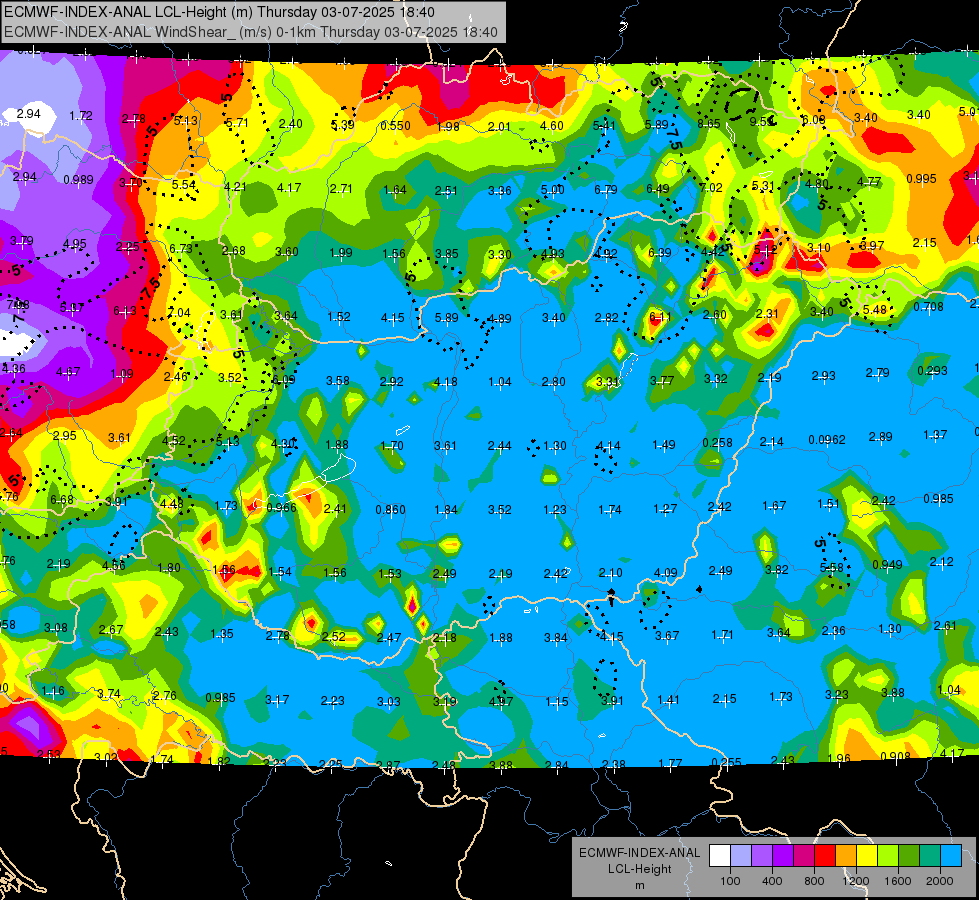Click the yellow legend swatch
The height and width of the screenshot is (900, 979).
click(867, 856)
